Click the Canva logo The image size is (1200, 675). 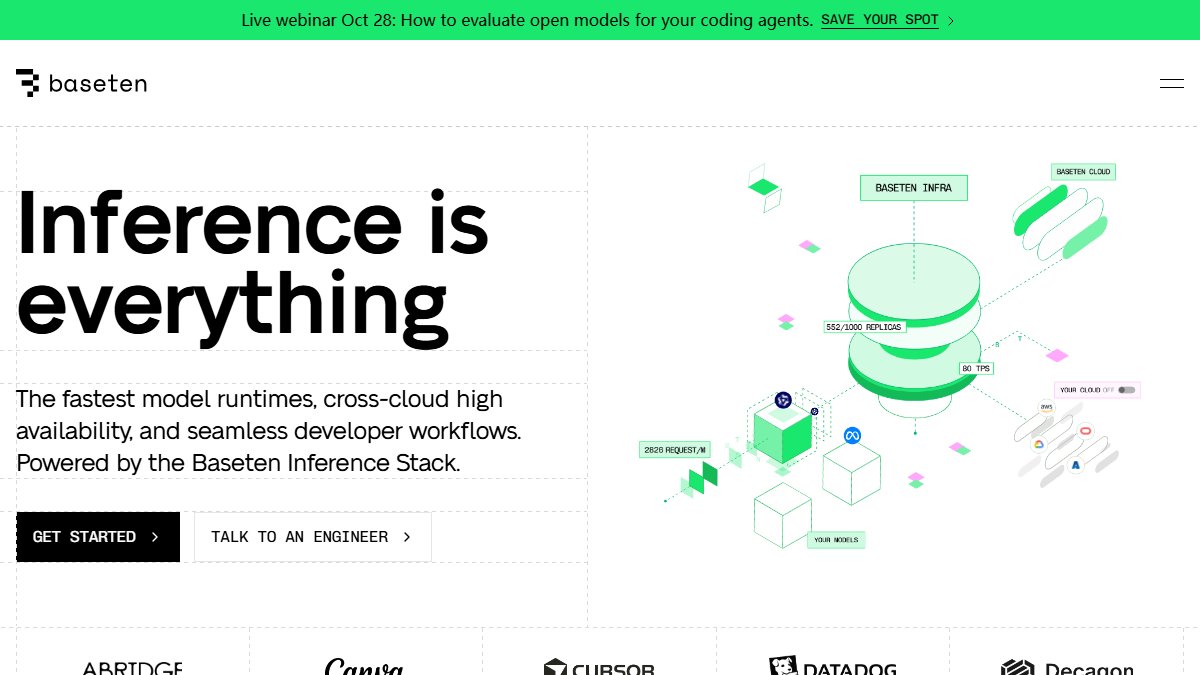(x=364, y=666)
